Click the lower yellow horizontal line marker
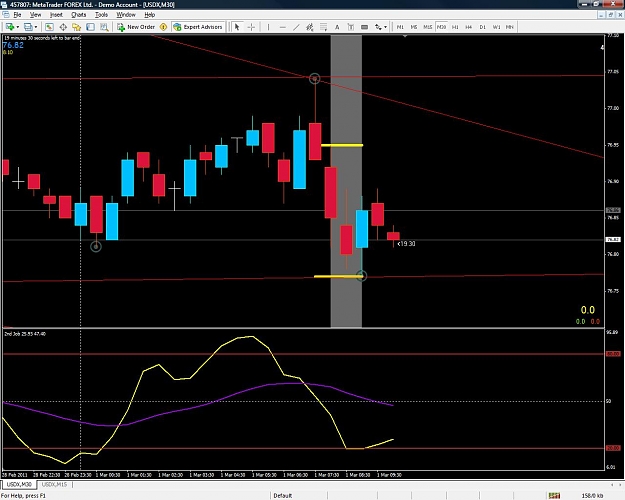The image size is (625, 500). pyautogui.click(x=338, y=276)
